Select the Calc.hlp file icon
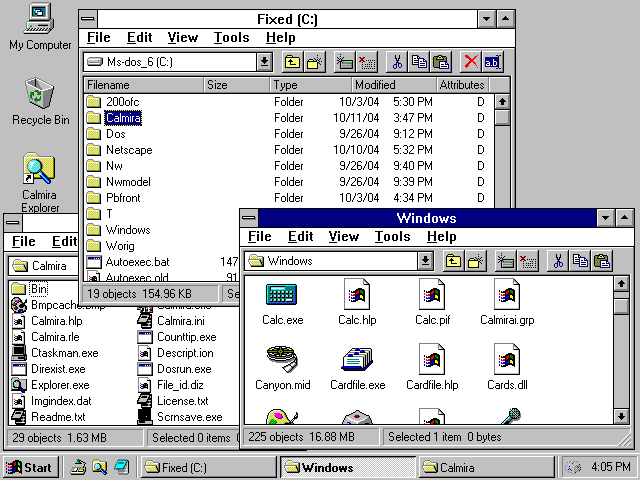Image resolution: width=640 pixels, height=480 pixels. tap(357, 302)
